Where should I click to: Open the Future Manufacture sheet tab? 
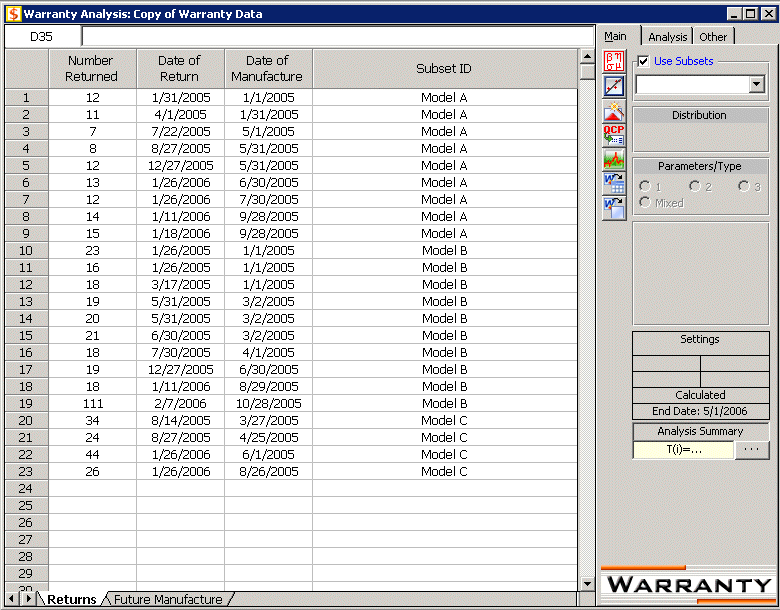(x=168, y=600)
